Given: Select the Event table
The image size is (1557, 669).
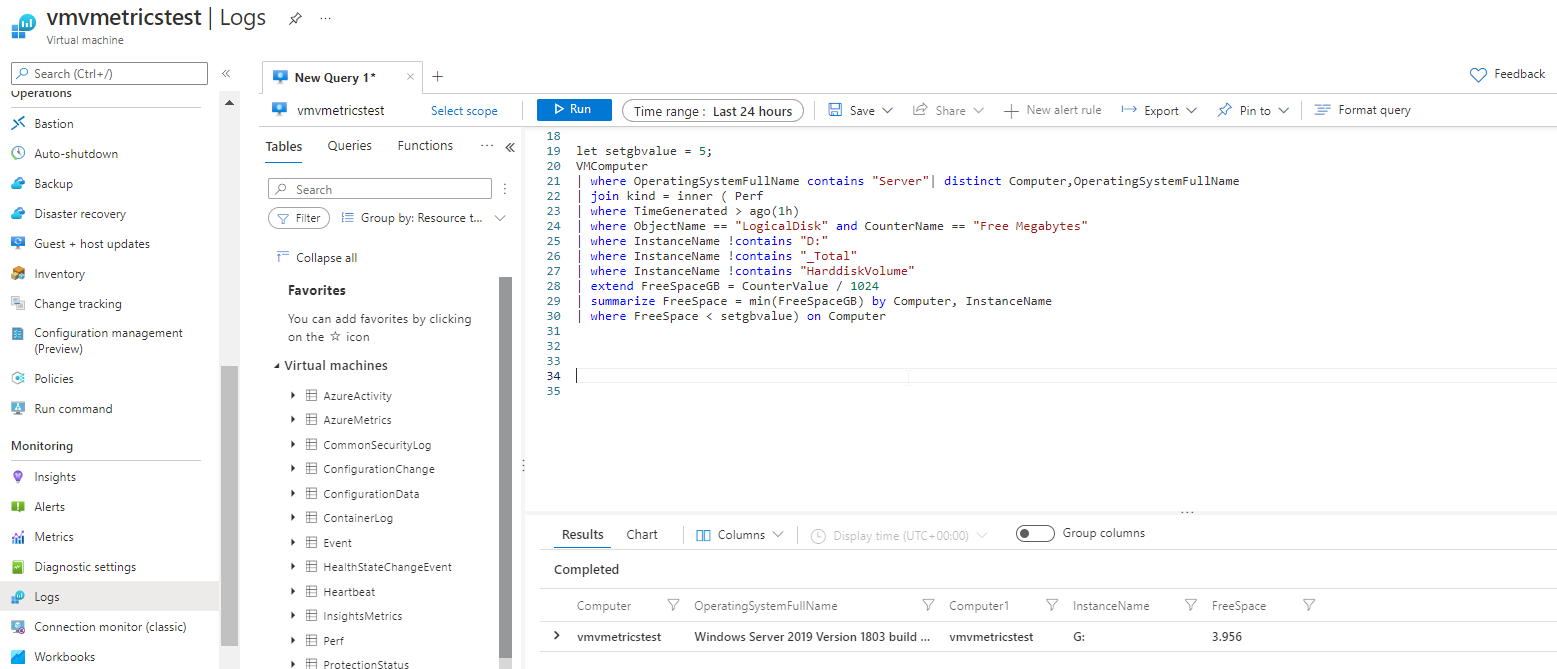Looking at the screenshot, I should [337, 543].
